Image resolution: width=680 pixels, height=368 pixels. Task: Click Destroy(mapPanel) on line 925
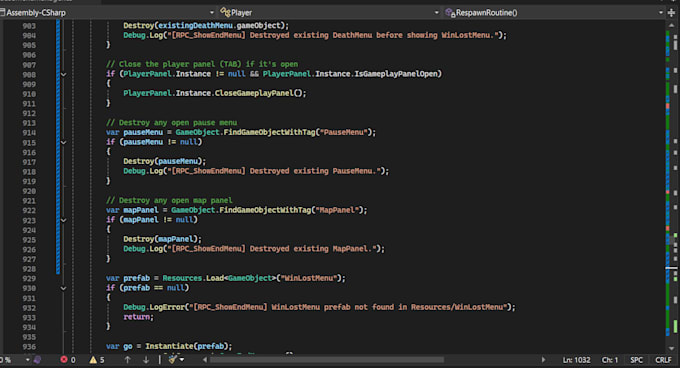pyautogui.click(x=160, y=239)
